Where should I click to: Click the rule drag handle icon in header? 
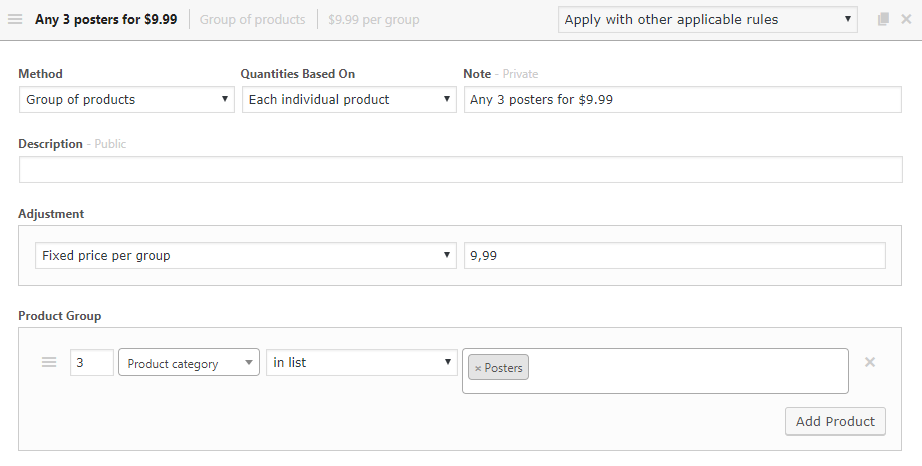click(x=15, y=19)
